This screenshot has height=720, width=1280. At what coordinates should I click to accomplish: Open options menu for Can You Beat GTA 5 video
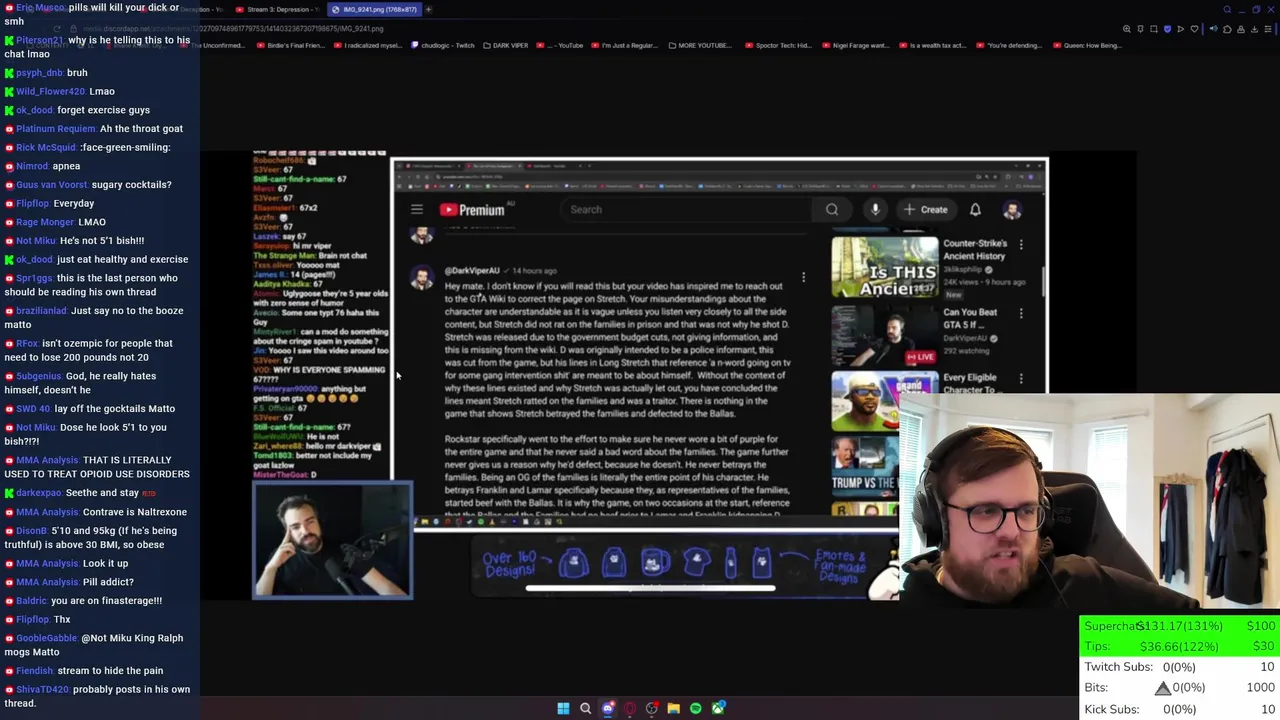coord(1021,314)
